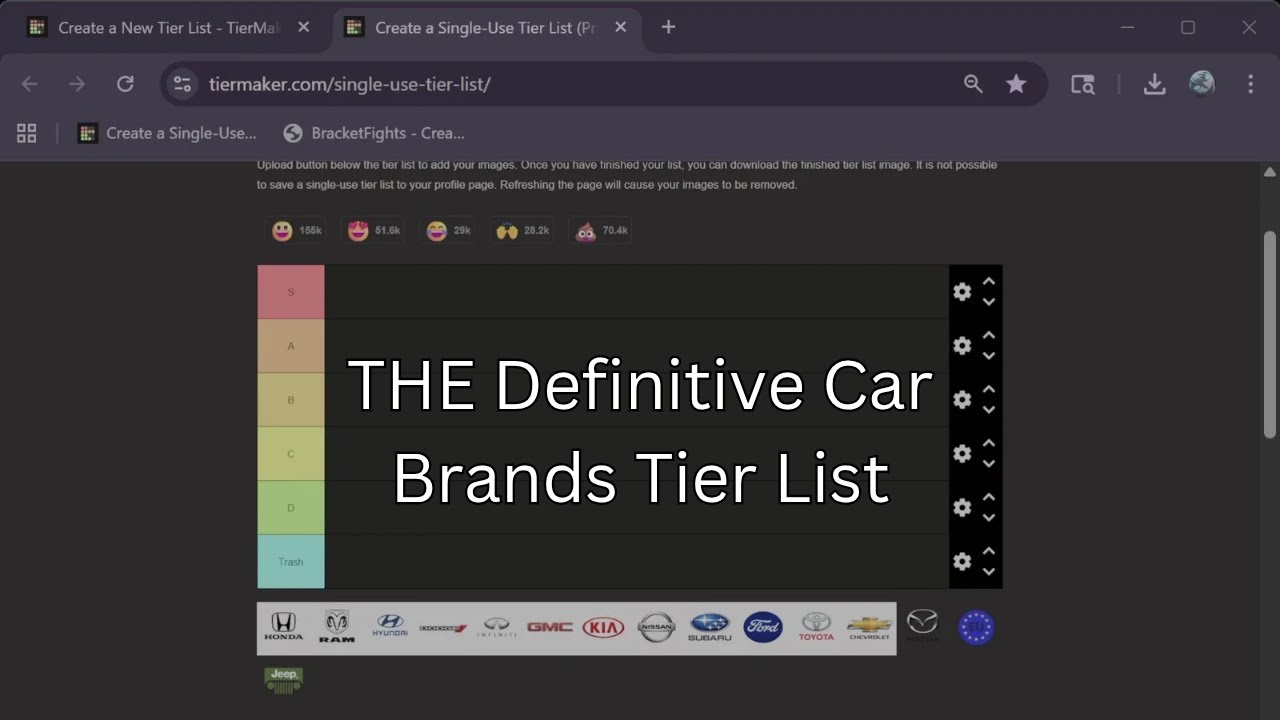Image resolution: width=1280 pixels, height=720 pixels.
Task: Click the laughing face reaction 29k
Action: tap(447, 231)
